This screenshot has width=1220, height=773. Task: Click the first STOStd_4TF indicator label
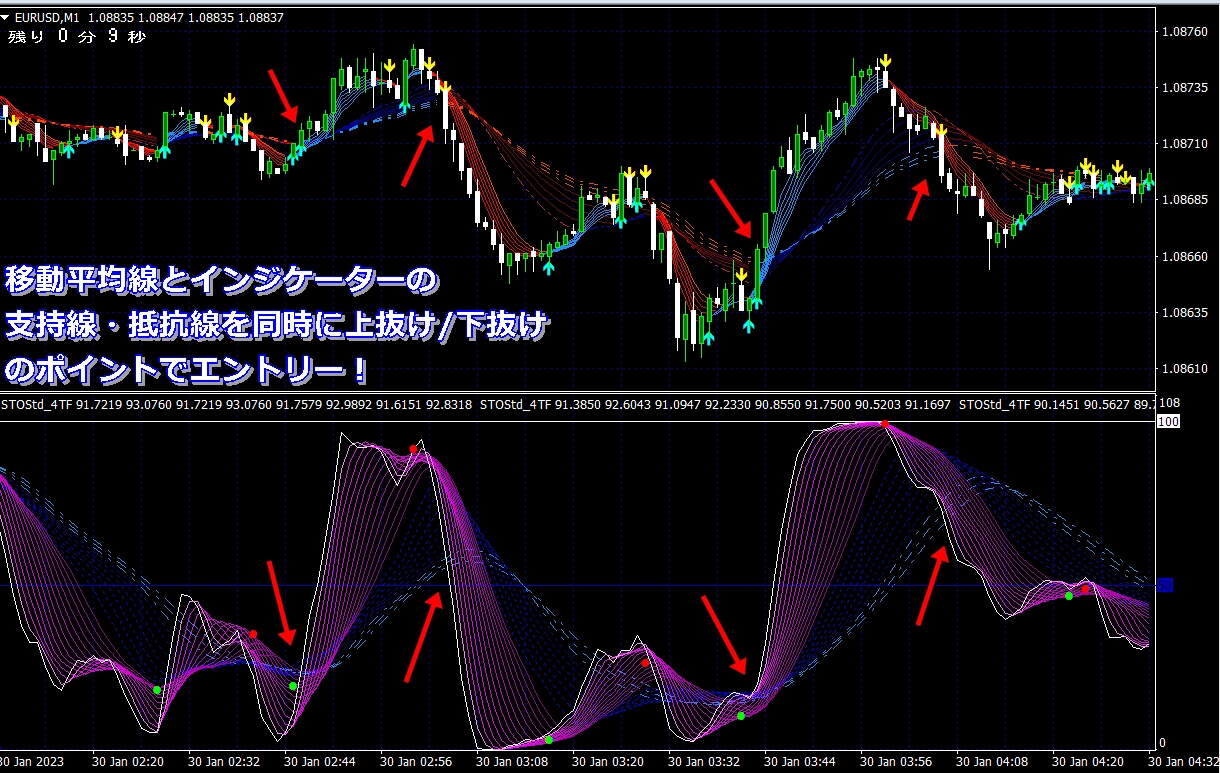point(37,405)
